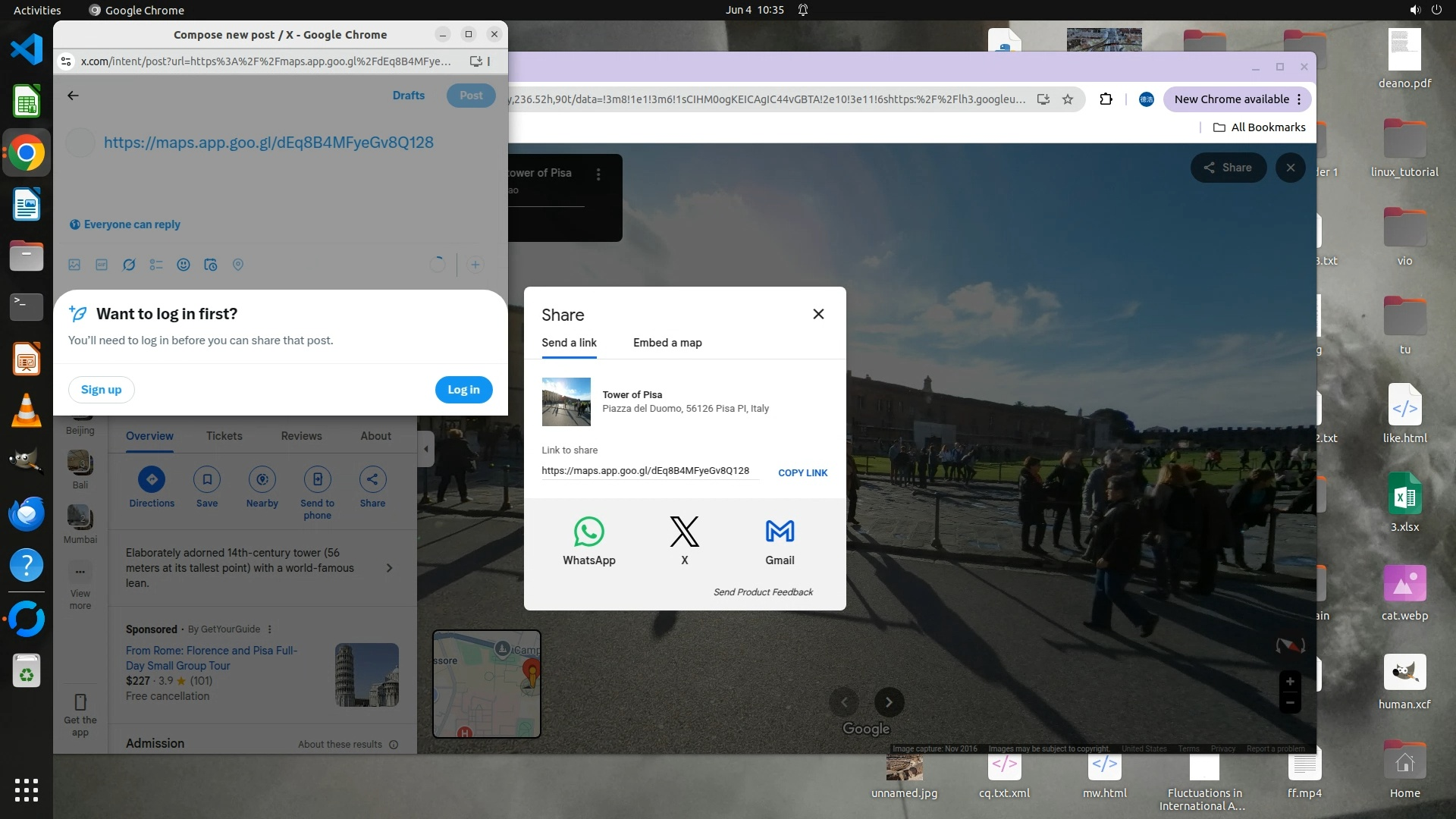Screen dimensions: 1456x819
Task: Open the Thunderbird mail dock icon
Action: (27, 514)
